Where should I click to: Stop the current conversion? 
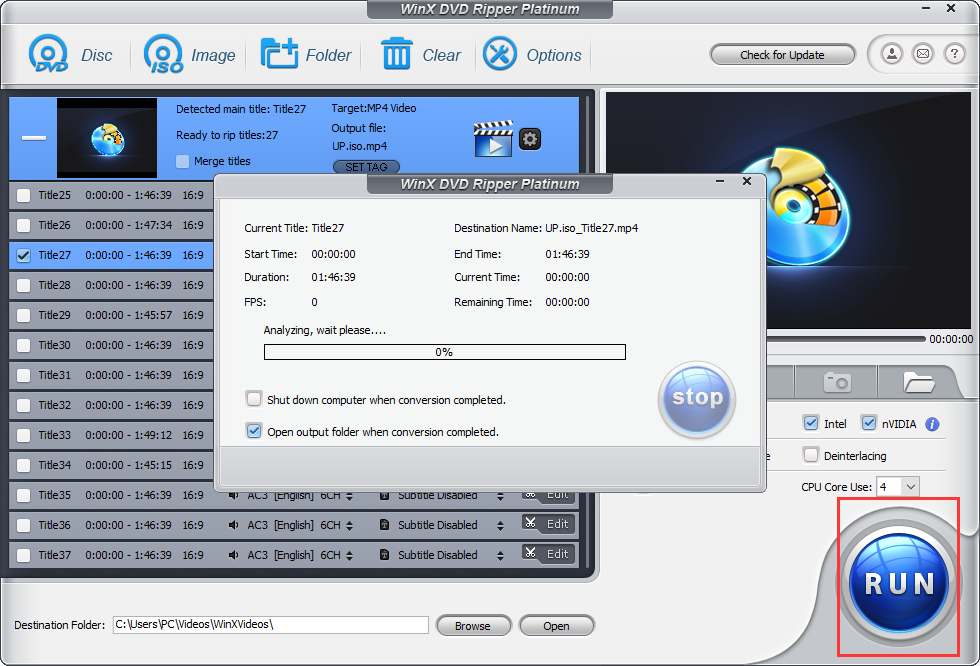[x=697, y=399]
